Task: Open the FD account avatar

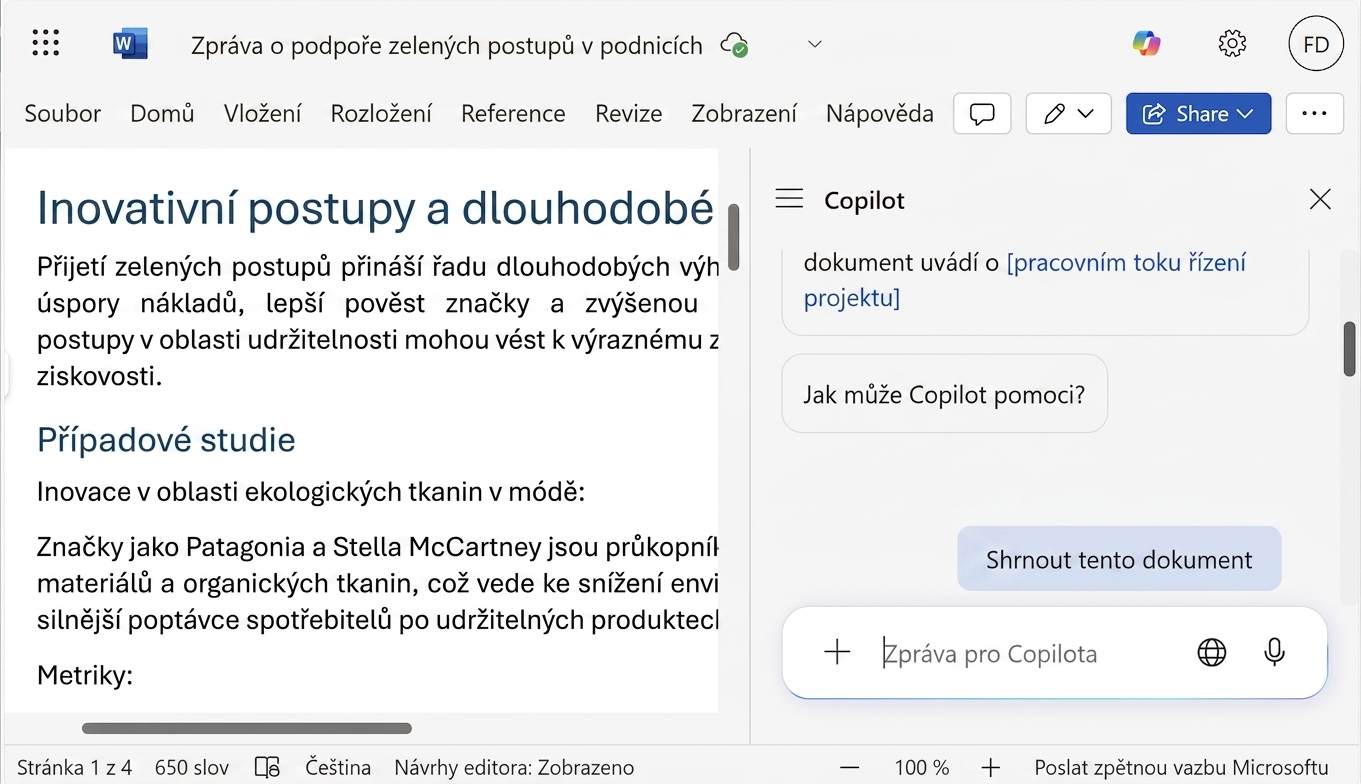Action: point(1316,44)
